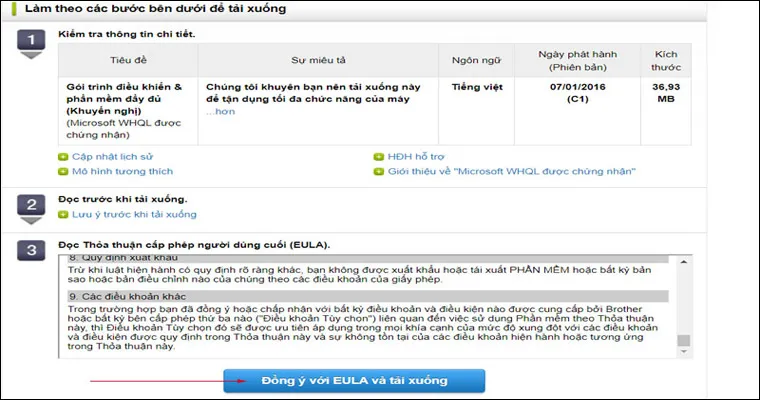760x400 pixels.
Task: Click the green icon beside "Mô hình tương thích"
Action: click(63, 171)
